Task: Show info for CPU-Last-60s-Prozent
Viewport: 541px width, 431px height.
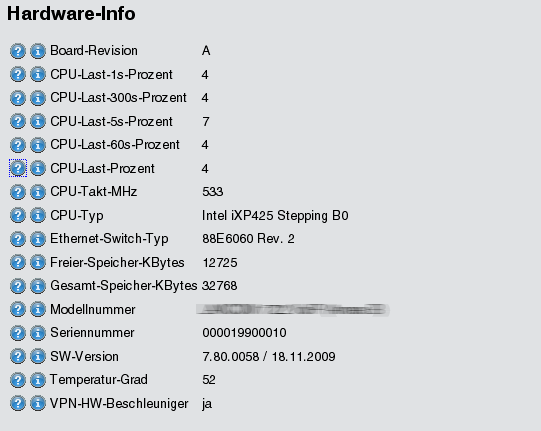Action: click(x=38, y=145)
